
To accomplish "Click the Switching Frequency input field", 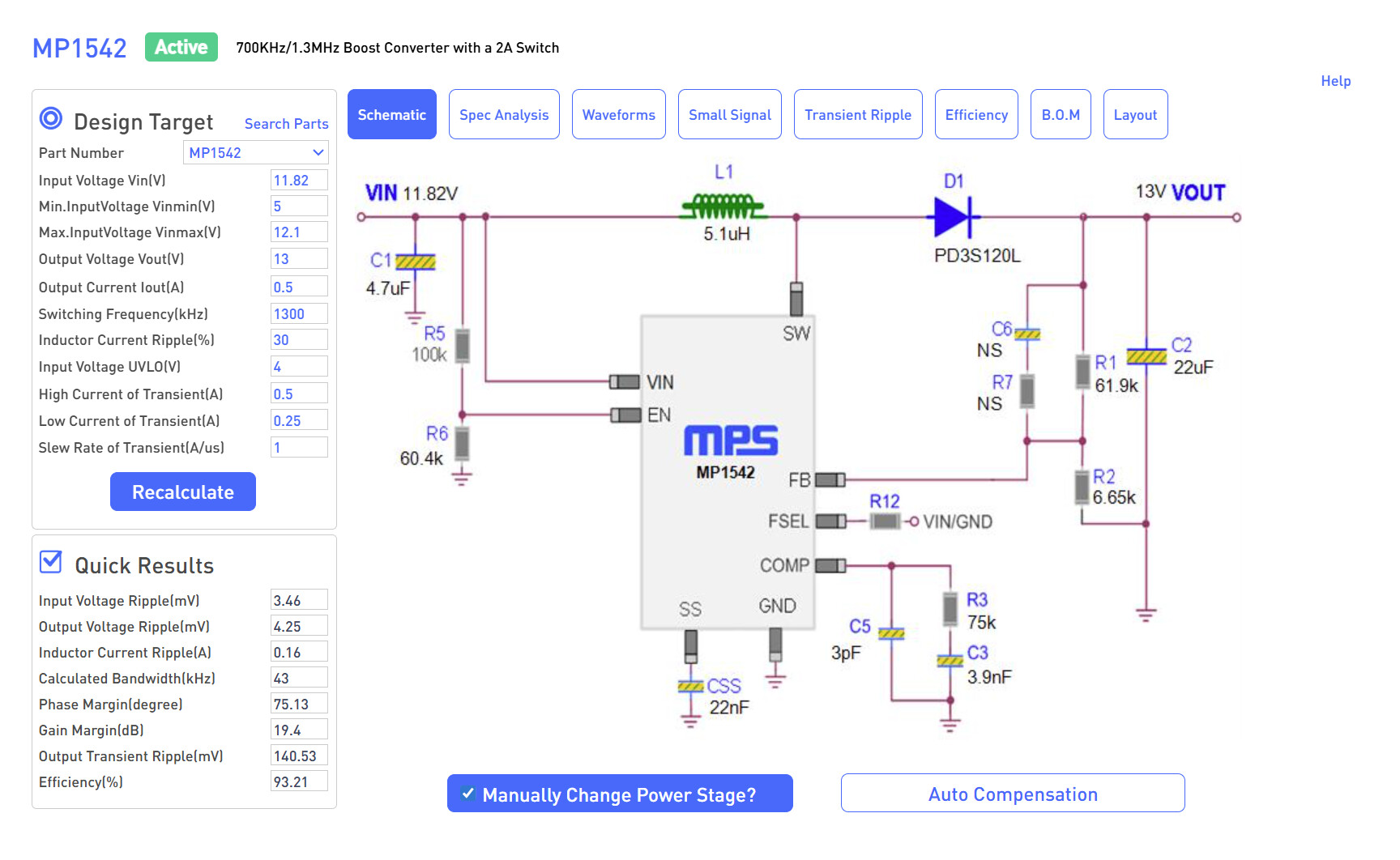I will (298, 314).
